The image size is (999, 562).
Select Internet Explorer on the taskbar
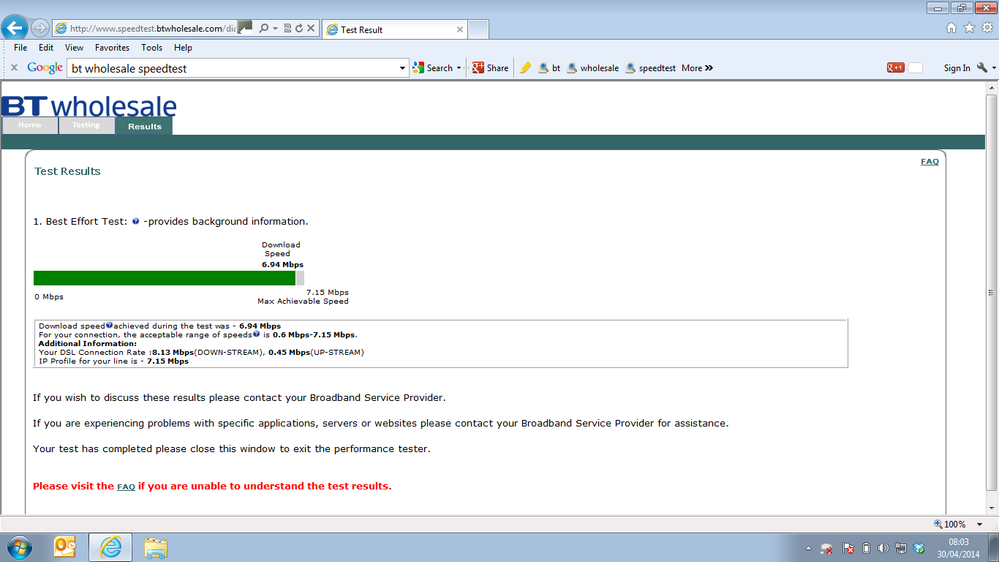coord(110,547)
